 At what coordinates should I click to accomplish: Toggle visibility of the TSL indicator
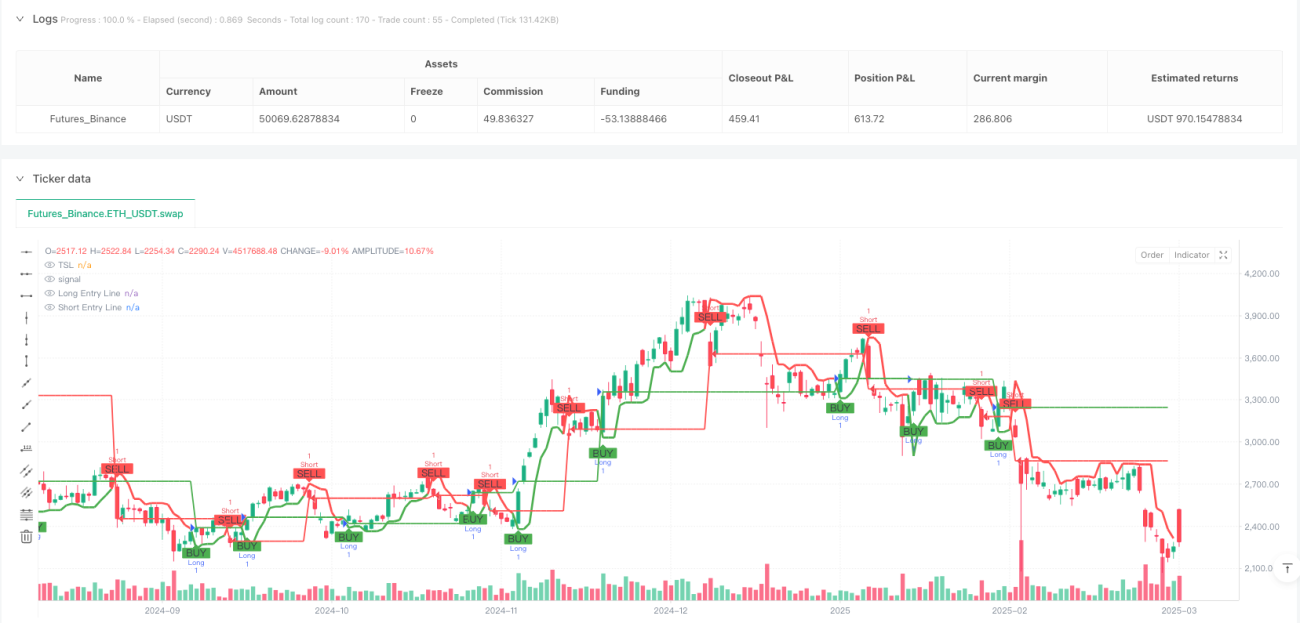coord(50,265)
